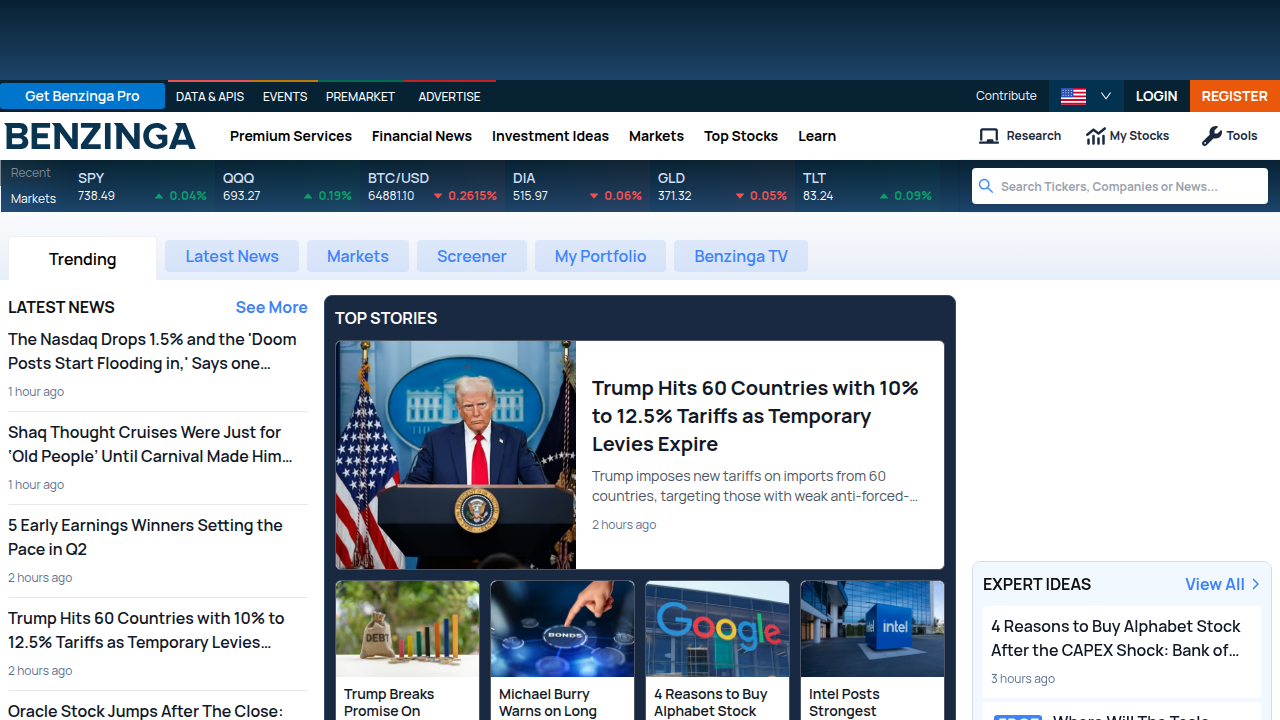Click Research link text
Viewport: 1280px width, 720px height.
[1034, 136]
